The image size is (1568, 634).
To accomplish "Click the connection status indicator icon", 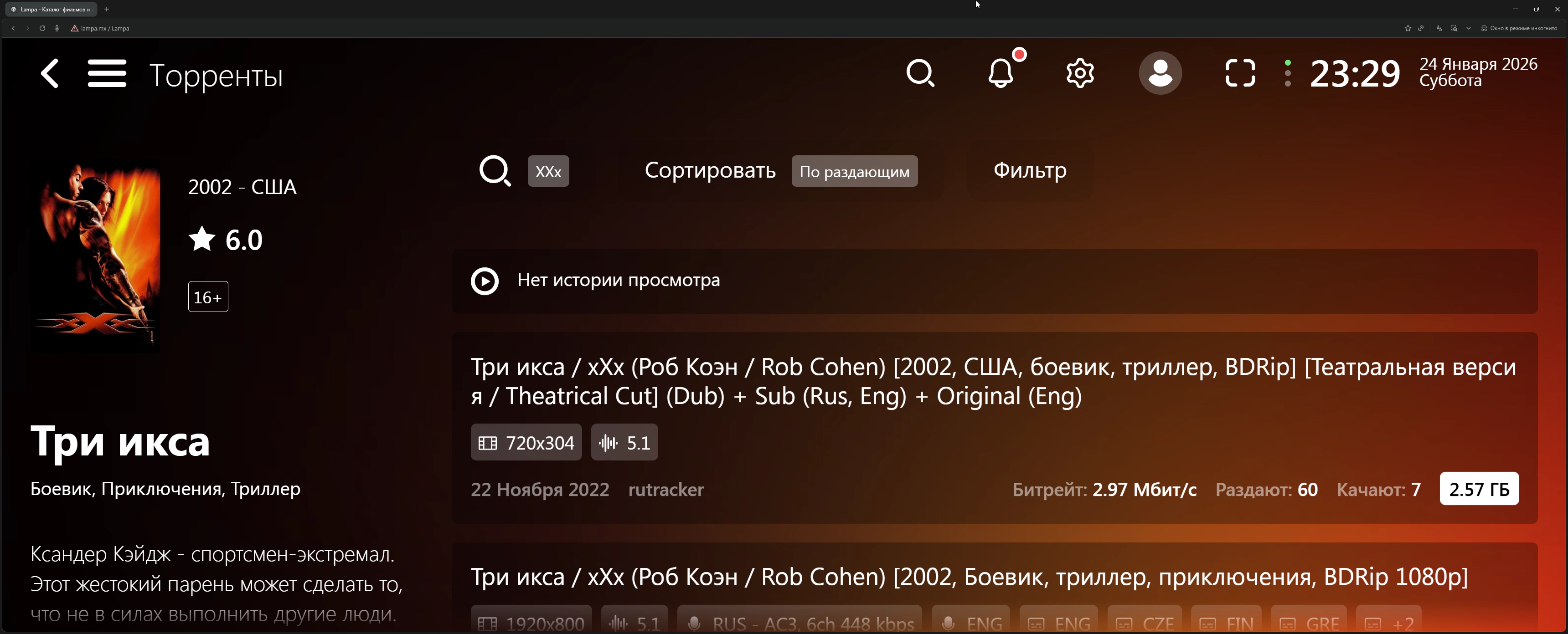I will pyautogui.click(x=1288, y=73).
